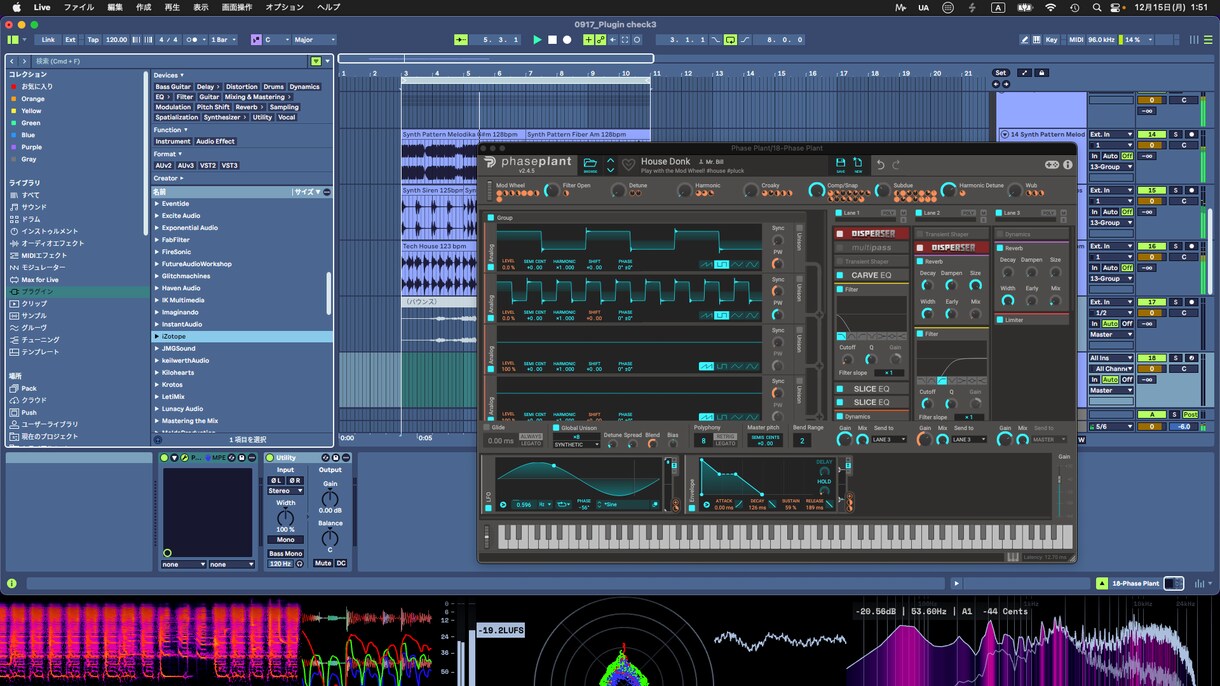Disable the CARVE EQ effect
This screenshot has height=686, width=1220.
pyautogui.click(x=841, y=275)
